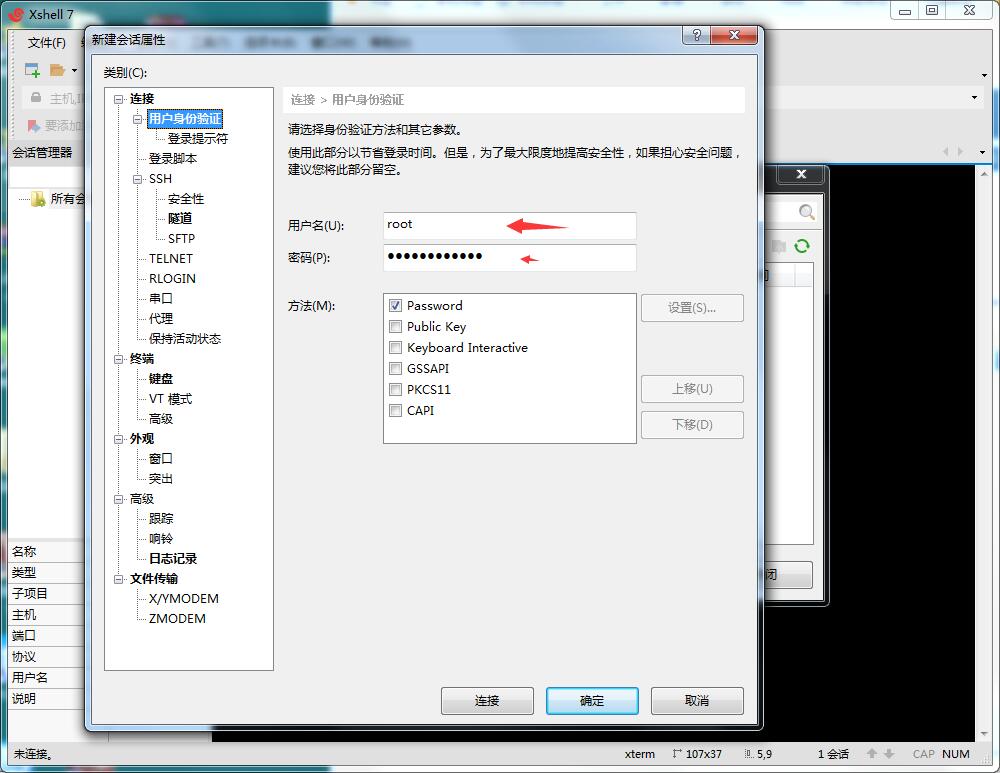The height and width of the screenshot is (773, 1000).
Task: Open the tab list dropdown arrow above terminal
Action: point(982,152)
